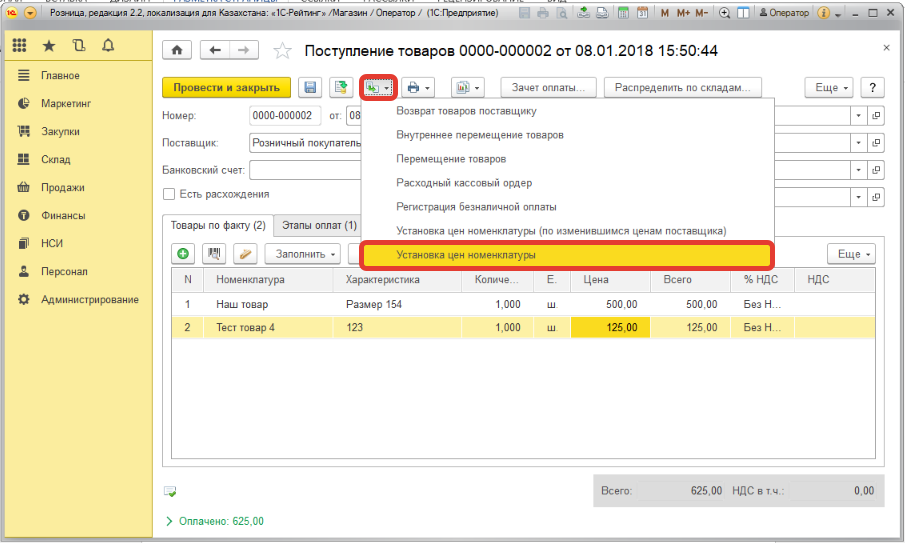Click the "Номер" input field
Image resolution: width=905 pixels, height=543 pixels.
coord(285,116)
